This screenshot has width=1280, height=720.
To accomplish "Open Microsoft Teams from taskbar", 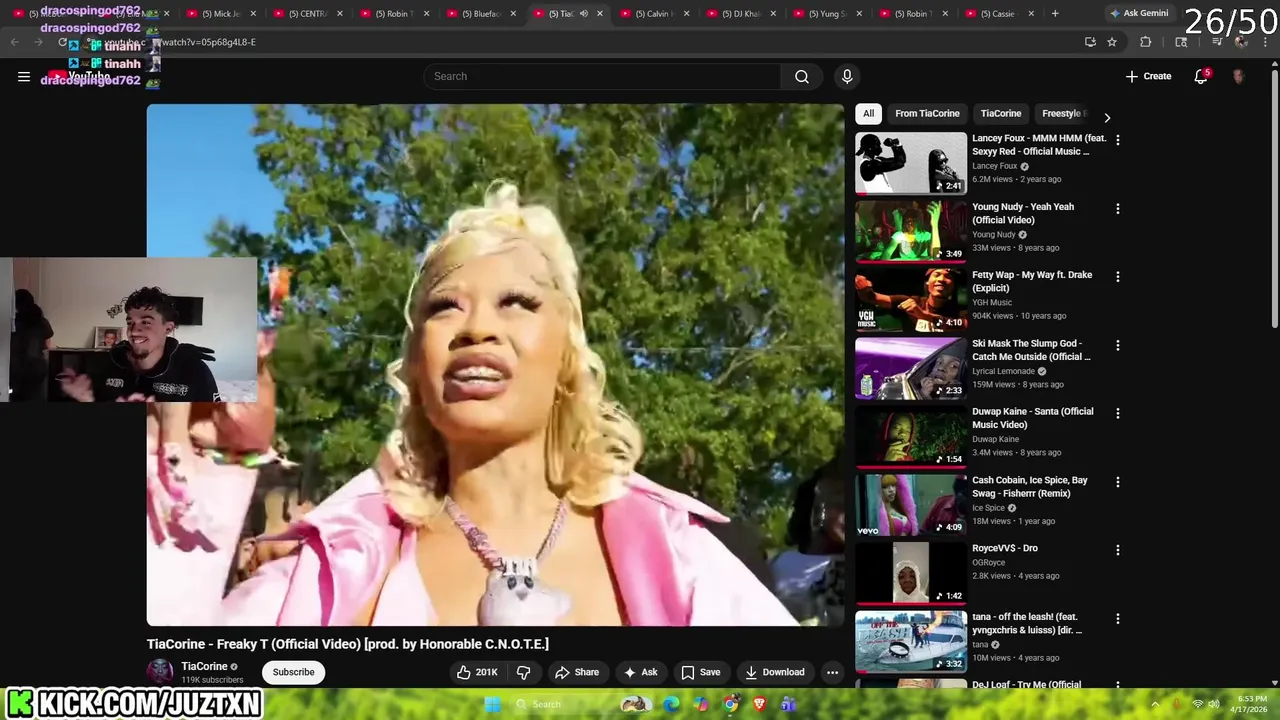I will [x=788, y=704].
